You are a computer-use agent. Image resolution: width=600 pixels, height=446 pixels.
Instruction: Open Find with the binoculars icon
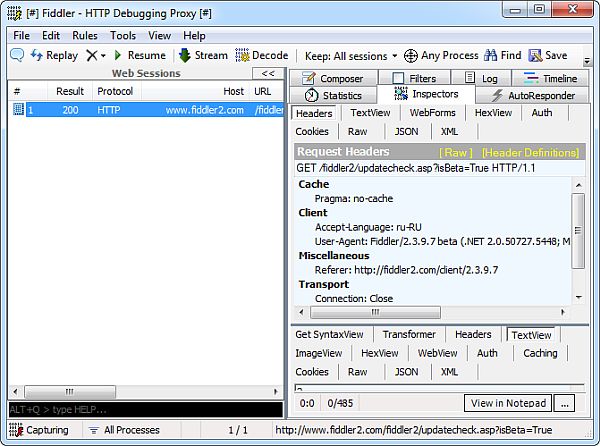coord(490,56)
